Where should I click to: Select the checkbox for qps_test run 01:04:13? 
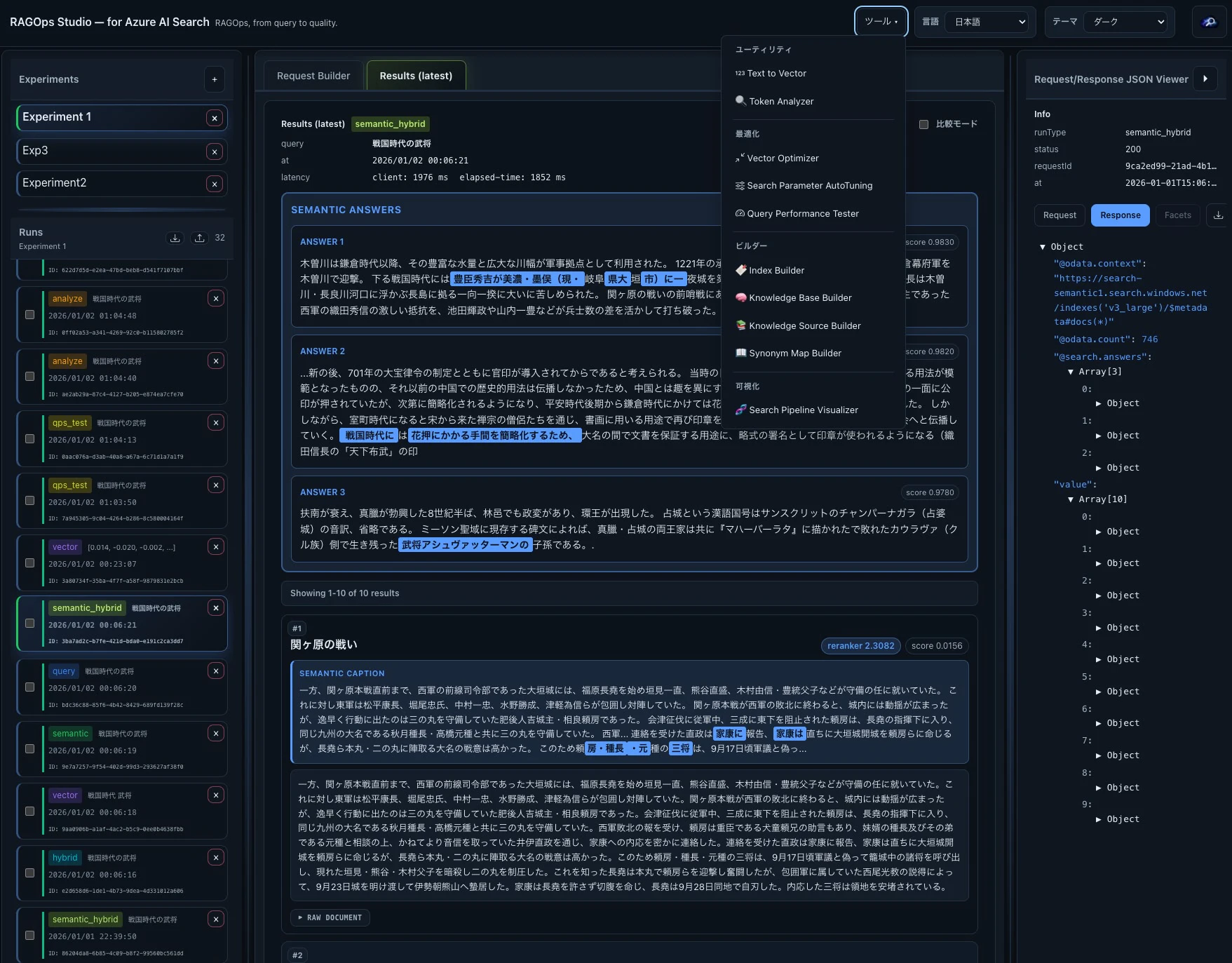coord(30,439)
